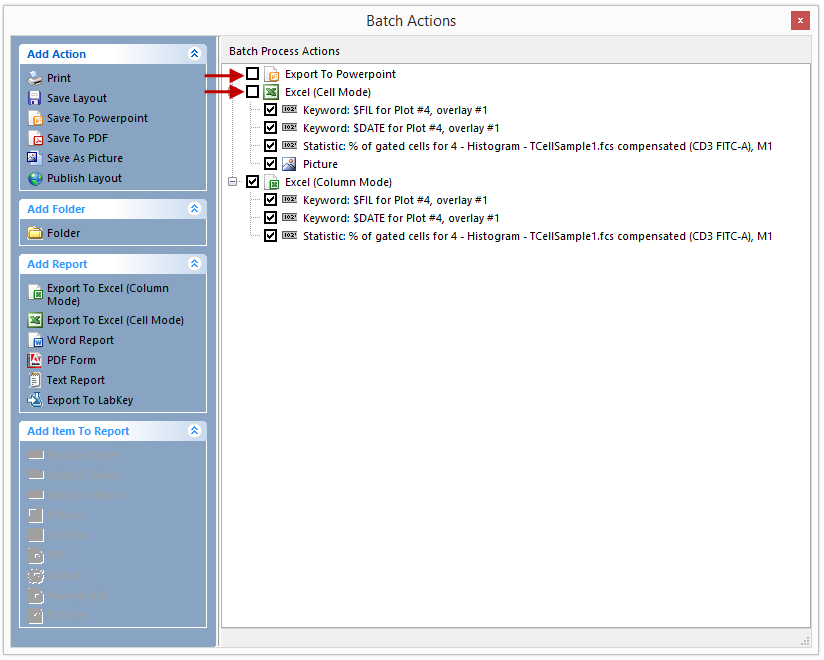Screen dimensions: 824x660
Task: Enable the Export To Powerpoint checkbox
Action: coord(252,74)
